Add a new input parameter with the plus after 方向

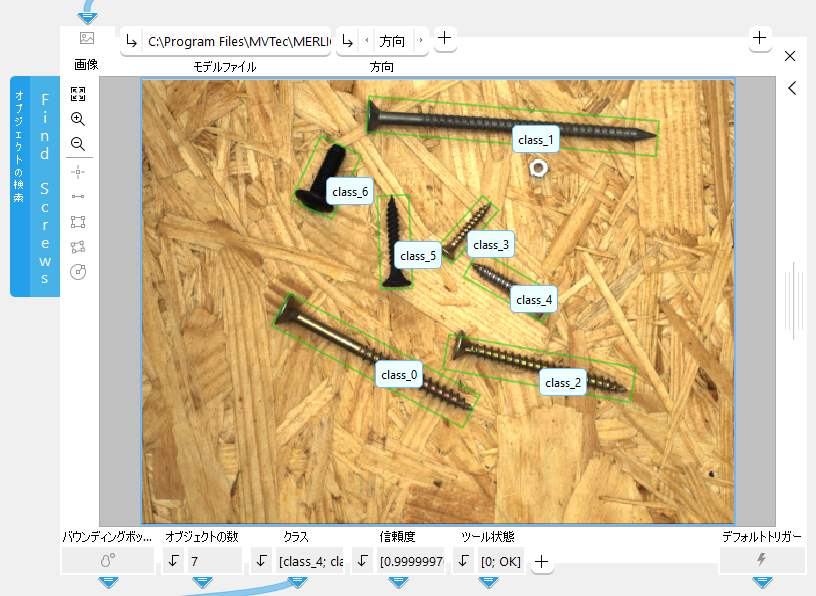(x=445, y=39)
